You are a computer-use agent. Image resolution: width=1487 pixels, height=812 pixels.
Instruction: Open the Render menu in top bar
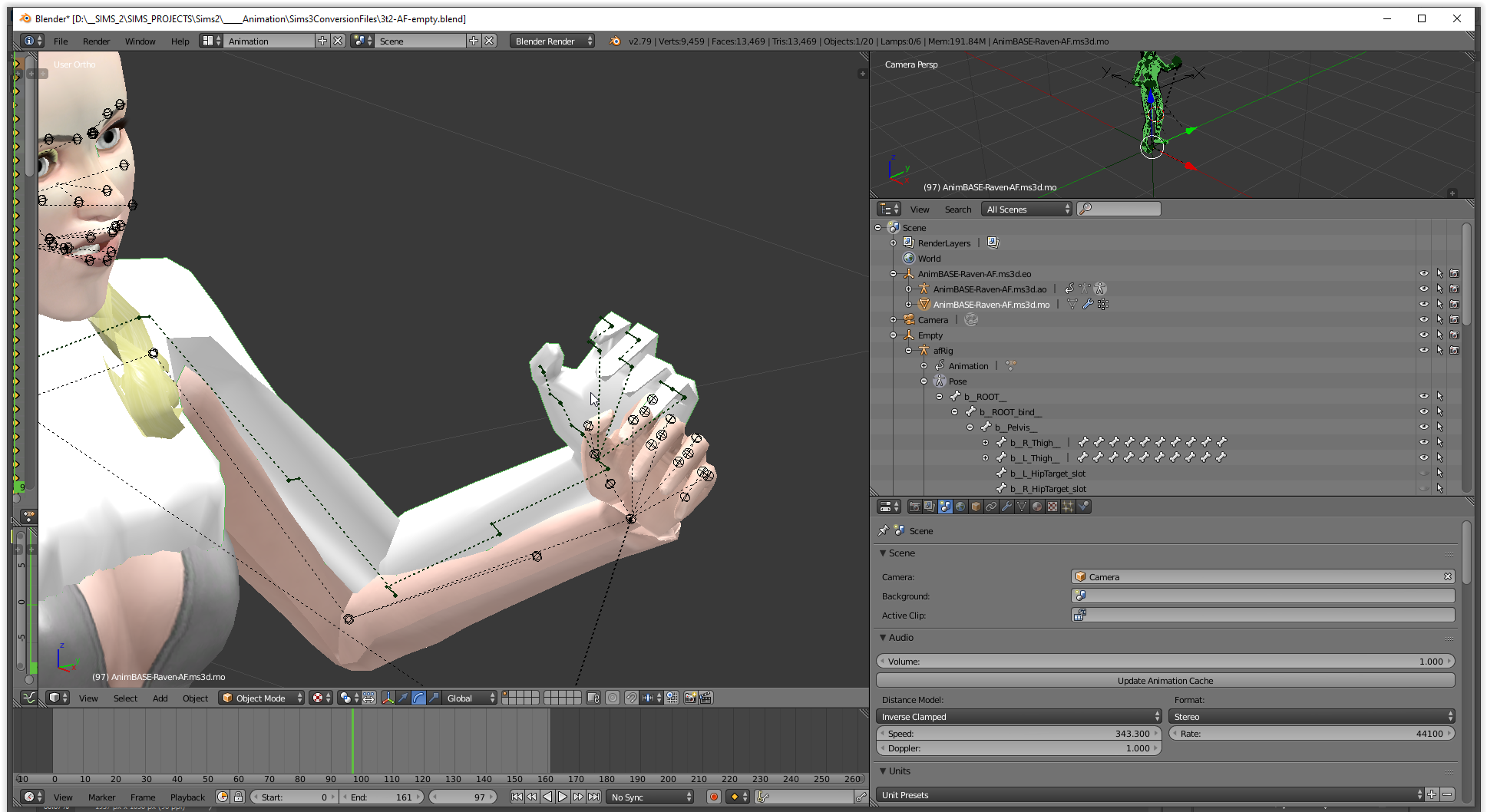pyautogui.click(x=96, y=41)
